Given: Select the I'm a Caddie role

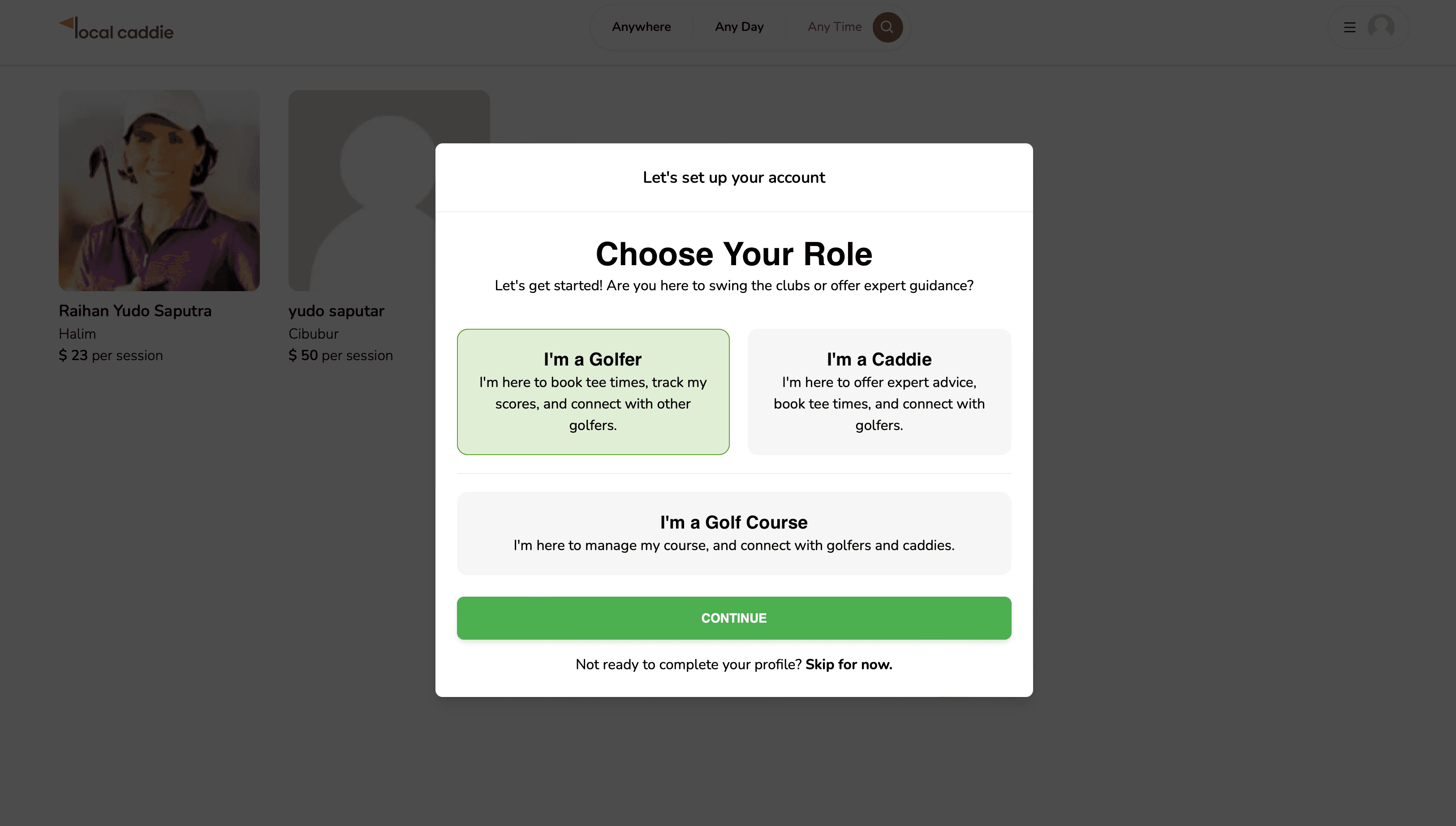Looking at the screenshot, I should coord(879,391).
